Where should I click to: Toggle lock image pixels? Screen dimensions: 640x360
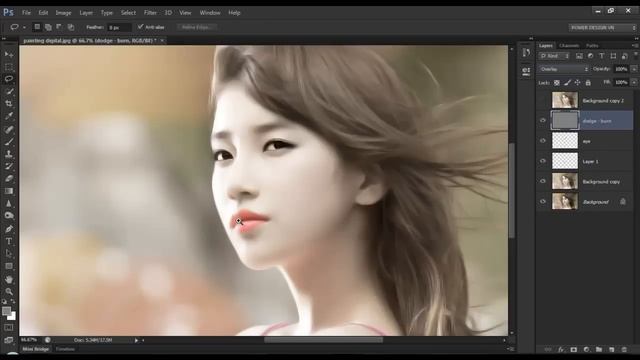pyautogui.click(x=567, y=82)
